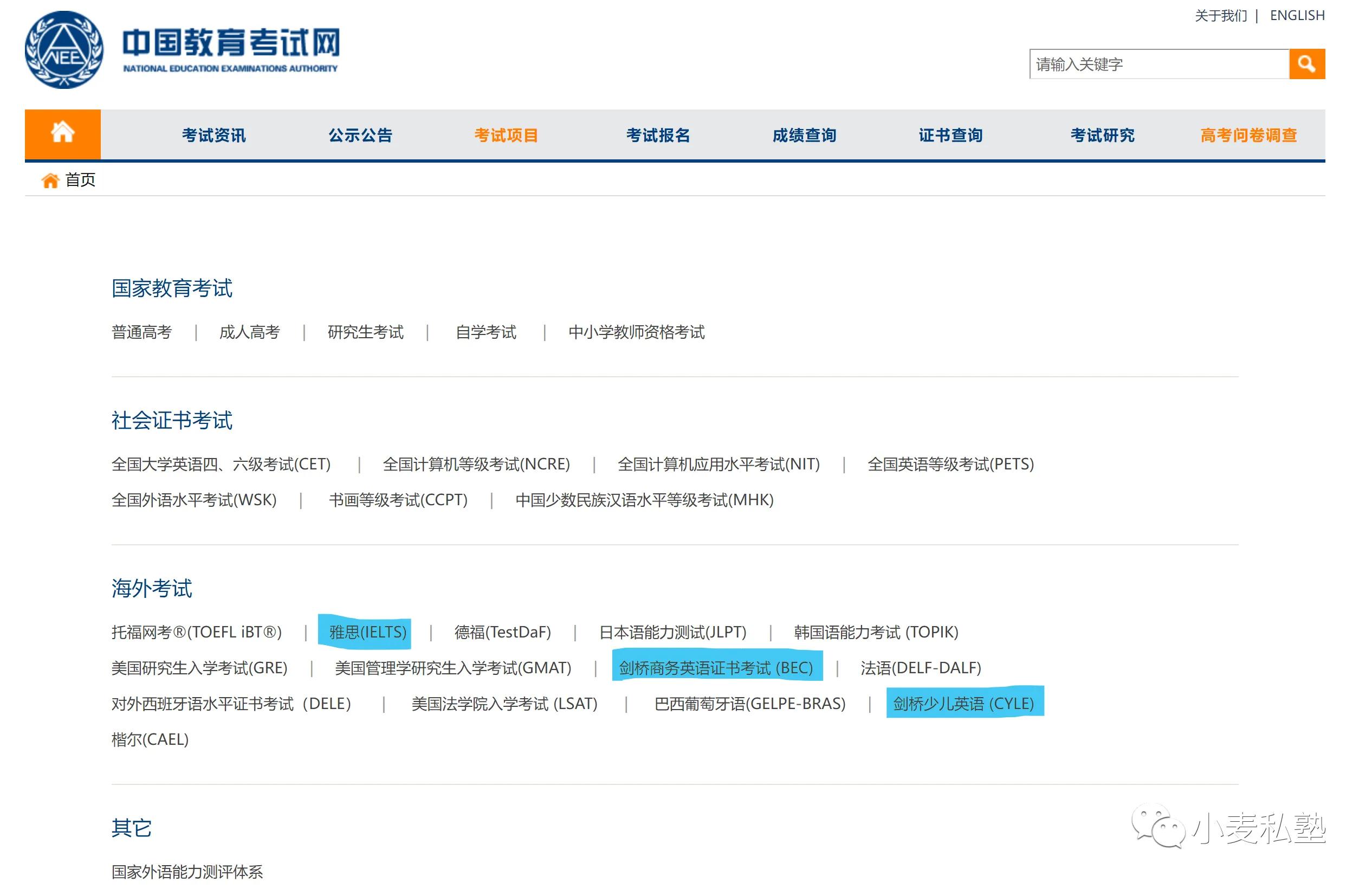Select the 考试项目 navigation tab
1372x889 pixels.
[506, 136]
